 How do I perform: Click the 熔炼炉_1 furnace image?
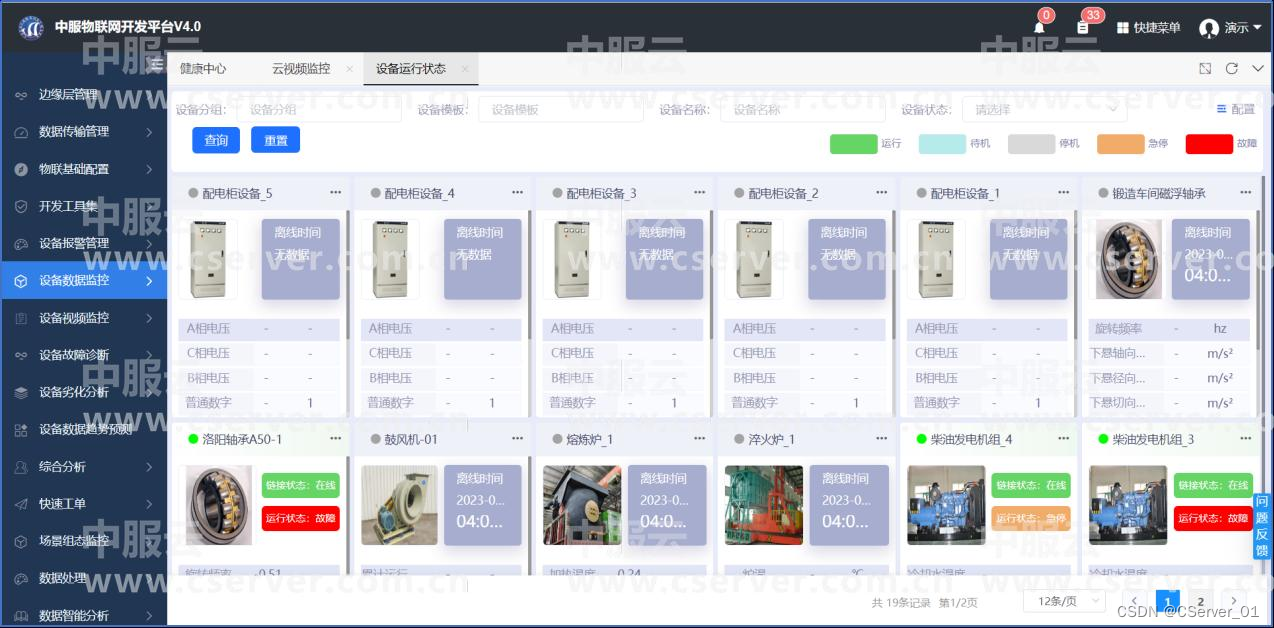click(x=581, y=505)
